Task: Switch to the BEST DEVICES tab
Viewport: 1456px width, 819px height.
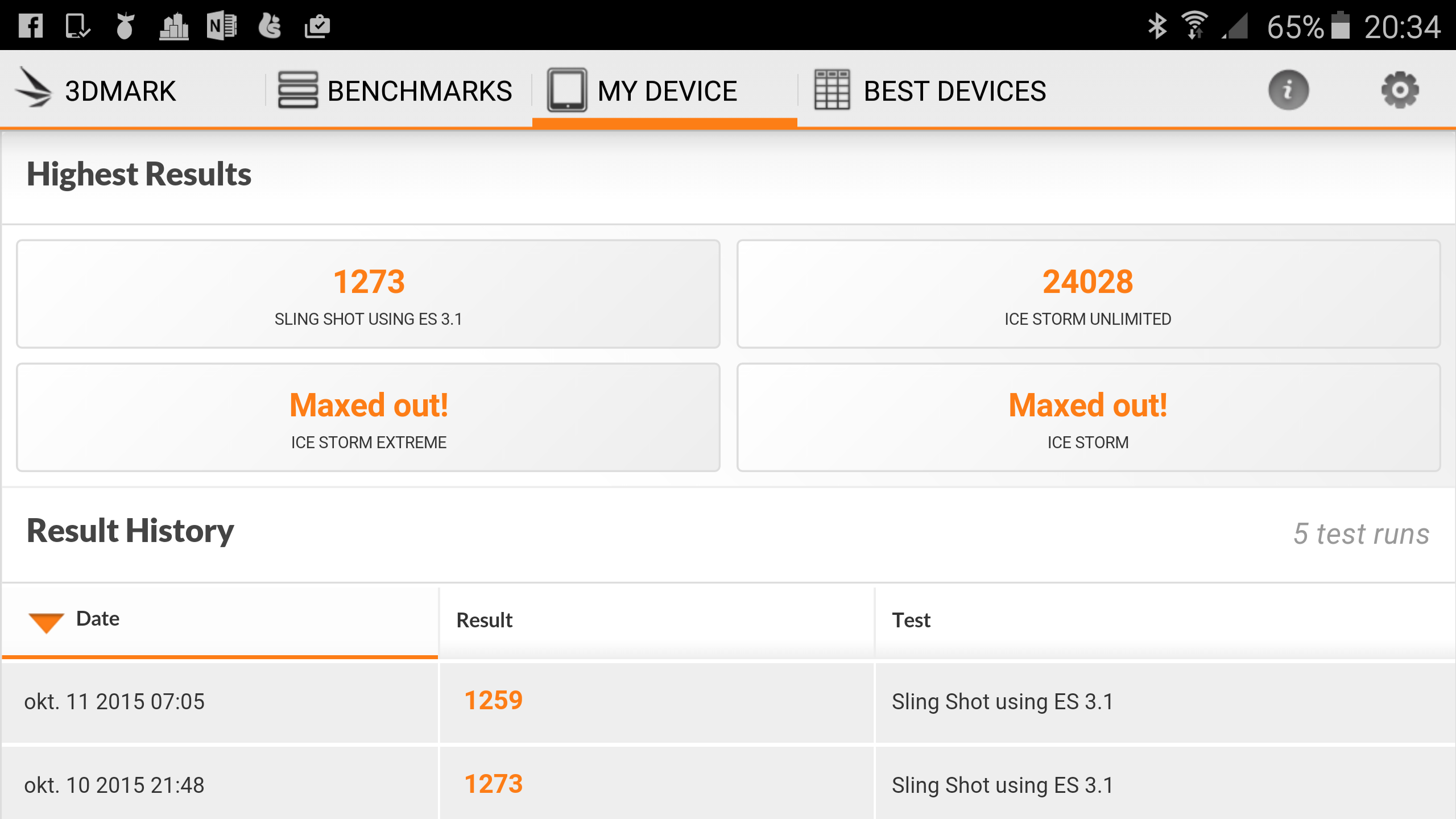Action: pyautogui.click(x=930, y=90)
